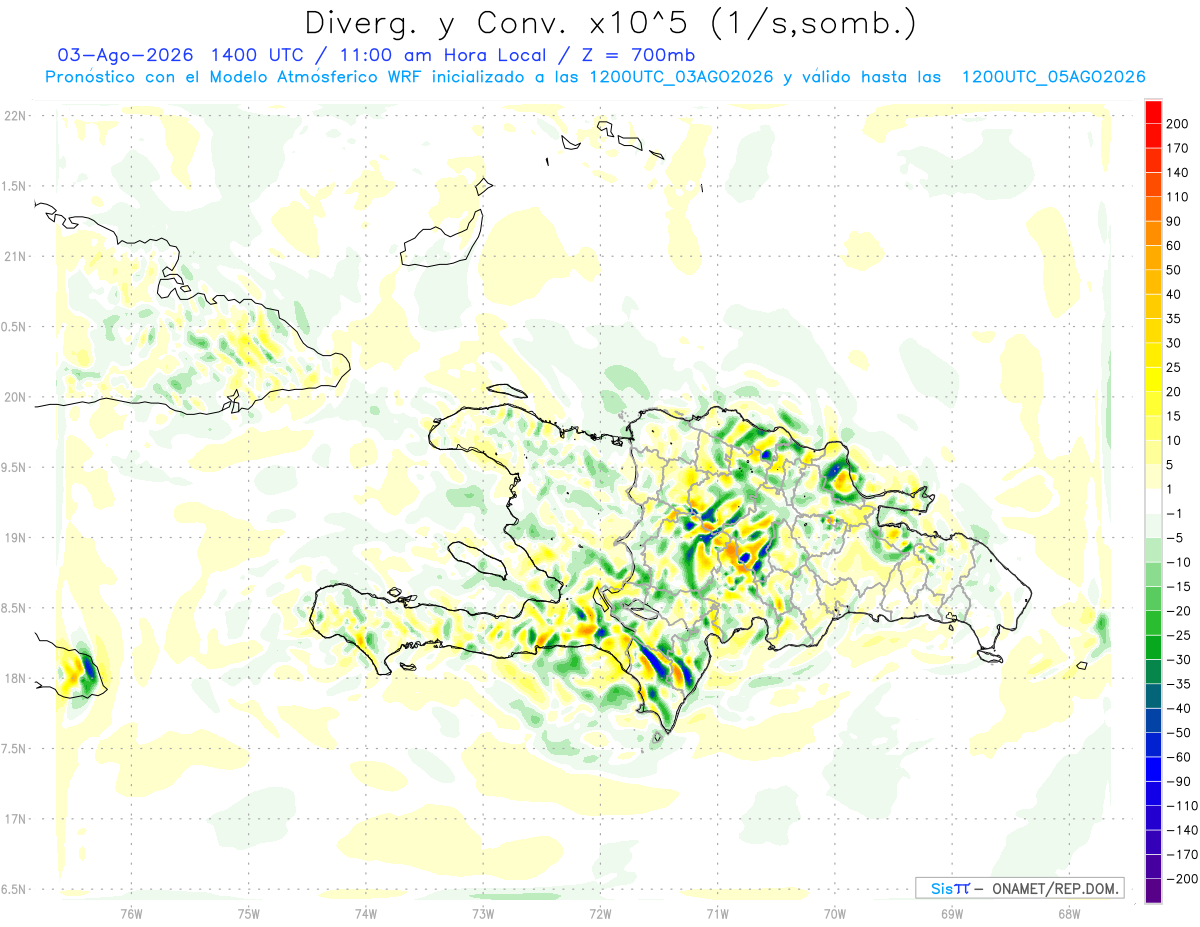1200x927 pixels.
Task: Click the "75W" longitude label
Action: [x=249, y=914]
